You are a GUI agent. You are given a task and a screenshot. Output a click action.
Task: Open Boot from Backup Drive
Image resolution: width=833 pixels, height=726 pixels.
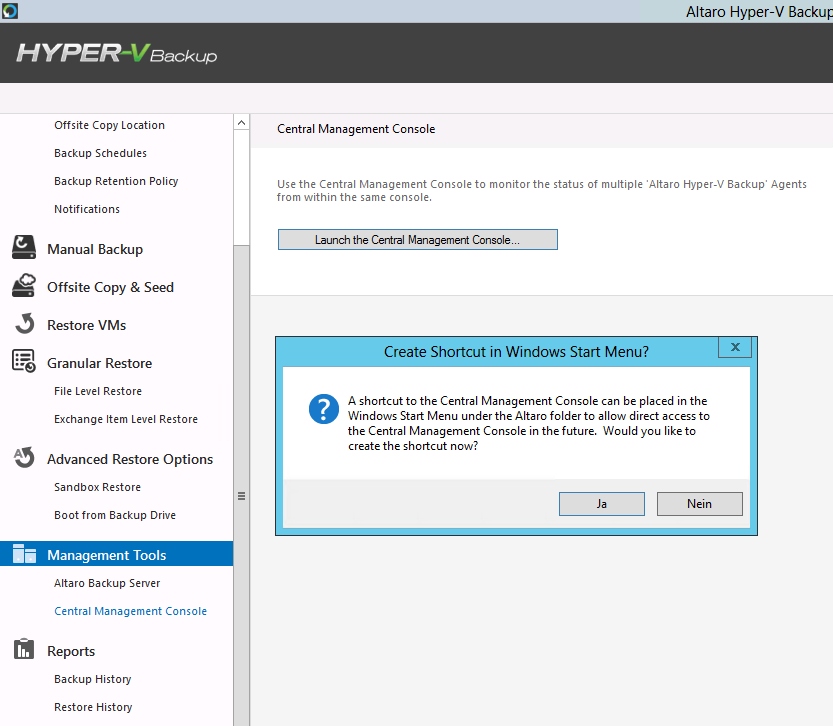coord(115,515)
